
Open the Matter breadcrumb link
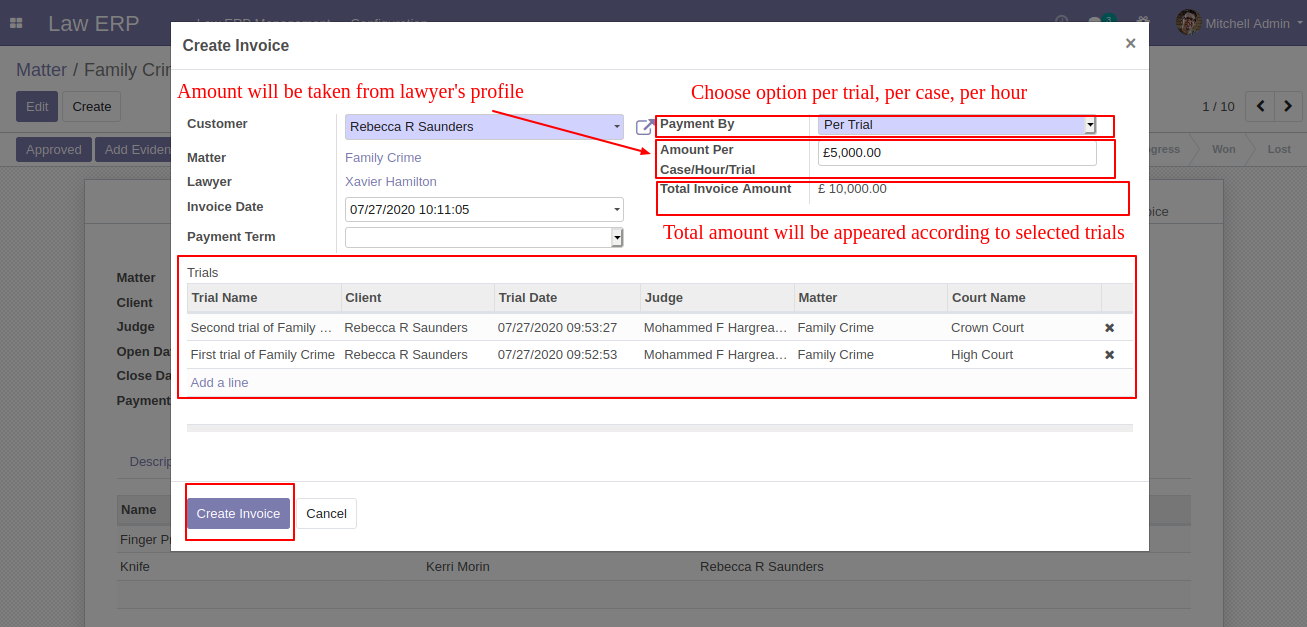click(x=41, y=70)
